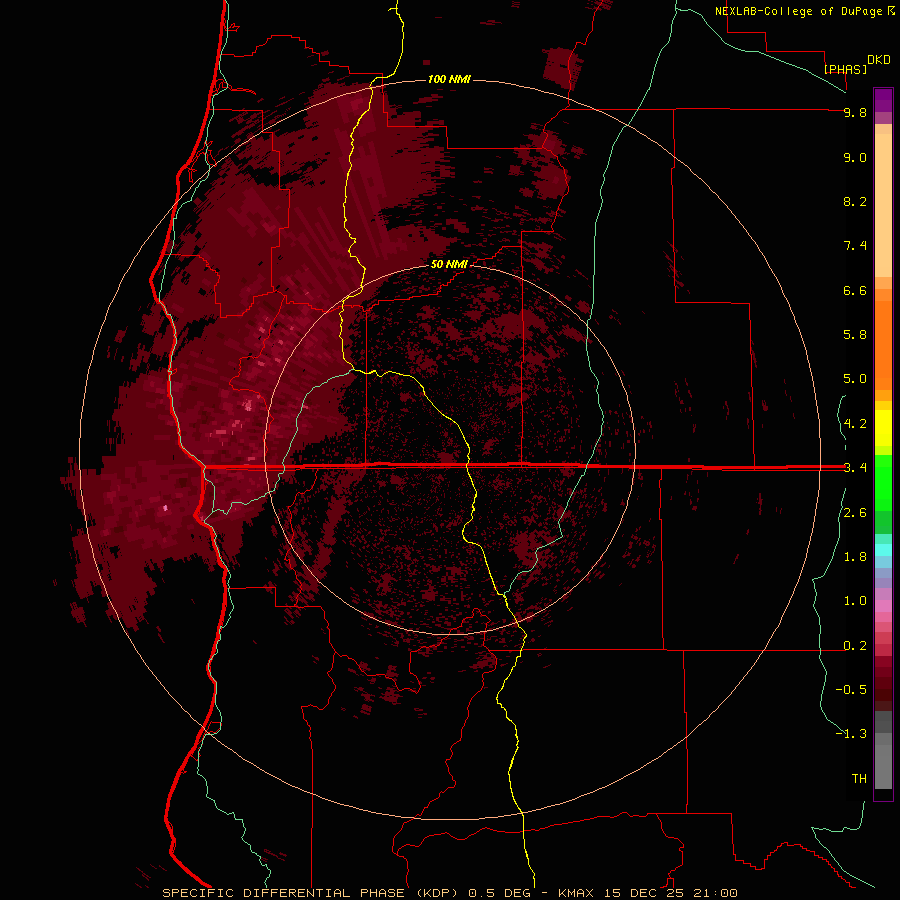Image resolution: width=900 pixels, height=900 pixels.
Task: Click the NEXLAB-College of DuPage label
Action: 798,11
